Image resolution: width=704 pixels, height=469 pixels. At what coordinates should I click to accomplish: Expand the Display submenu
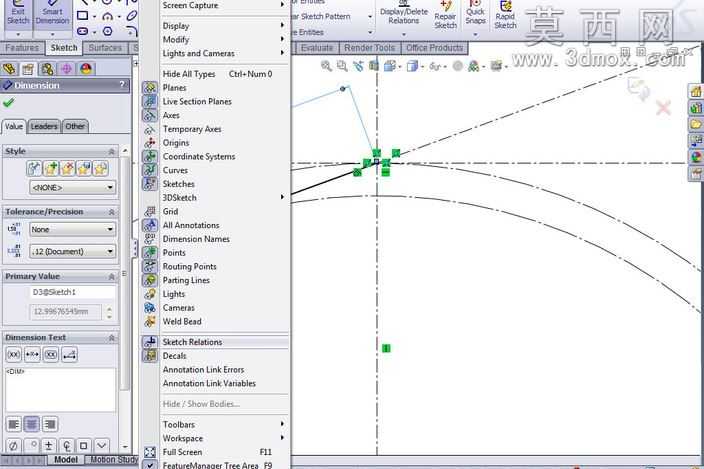215,26
